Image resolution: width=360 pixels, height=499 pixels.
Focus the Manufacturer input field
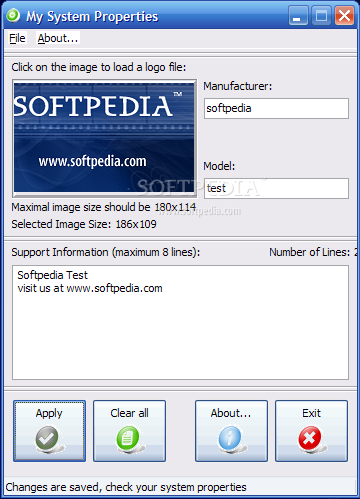(x=276, y=108)
